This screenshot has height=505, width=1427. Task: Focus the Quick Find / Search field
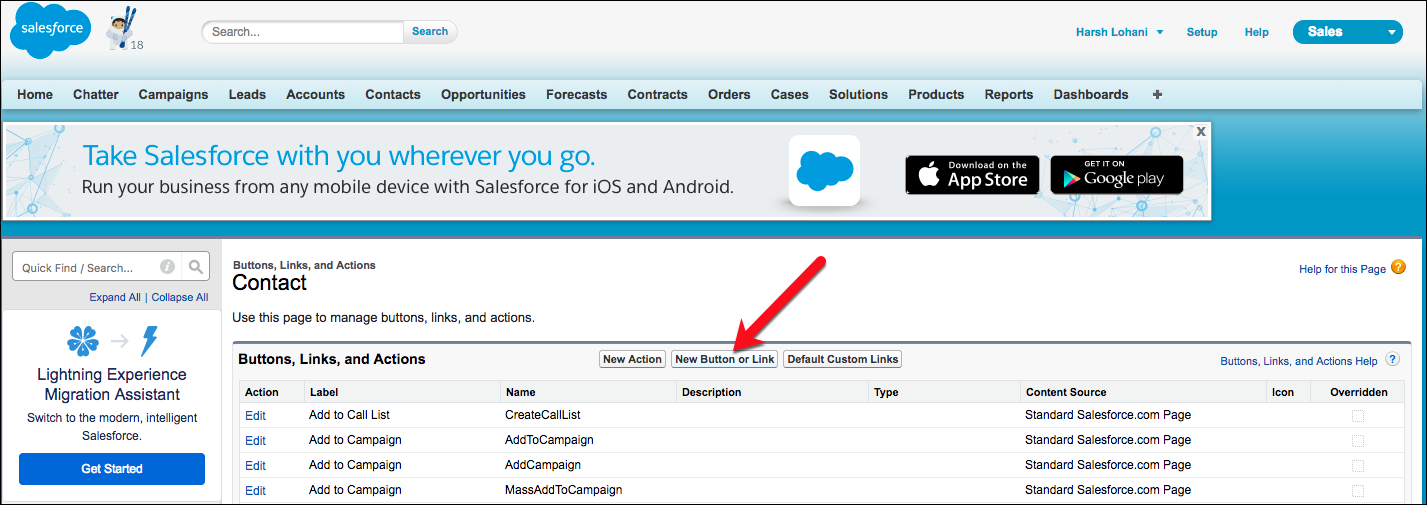[x=97, y=267]
